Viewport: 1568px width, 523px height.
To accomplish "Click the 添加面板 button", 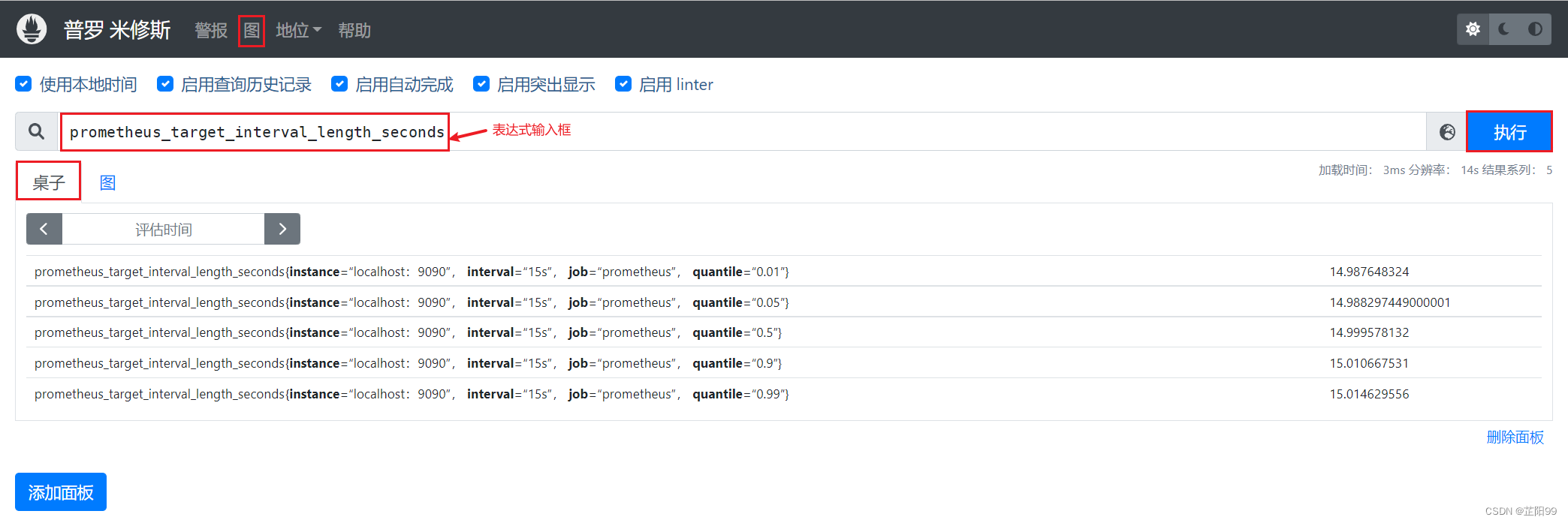I will [x=61, y=492].
